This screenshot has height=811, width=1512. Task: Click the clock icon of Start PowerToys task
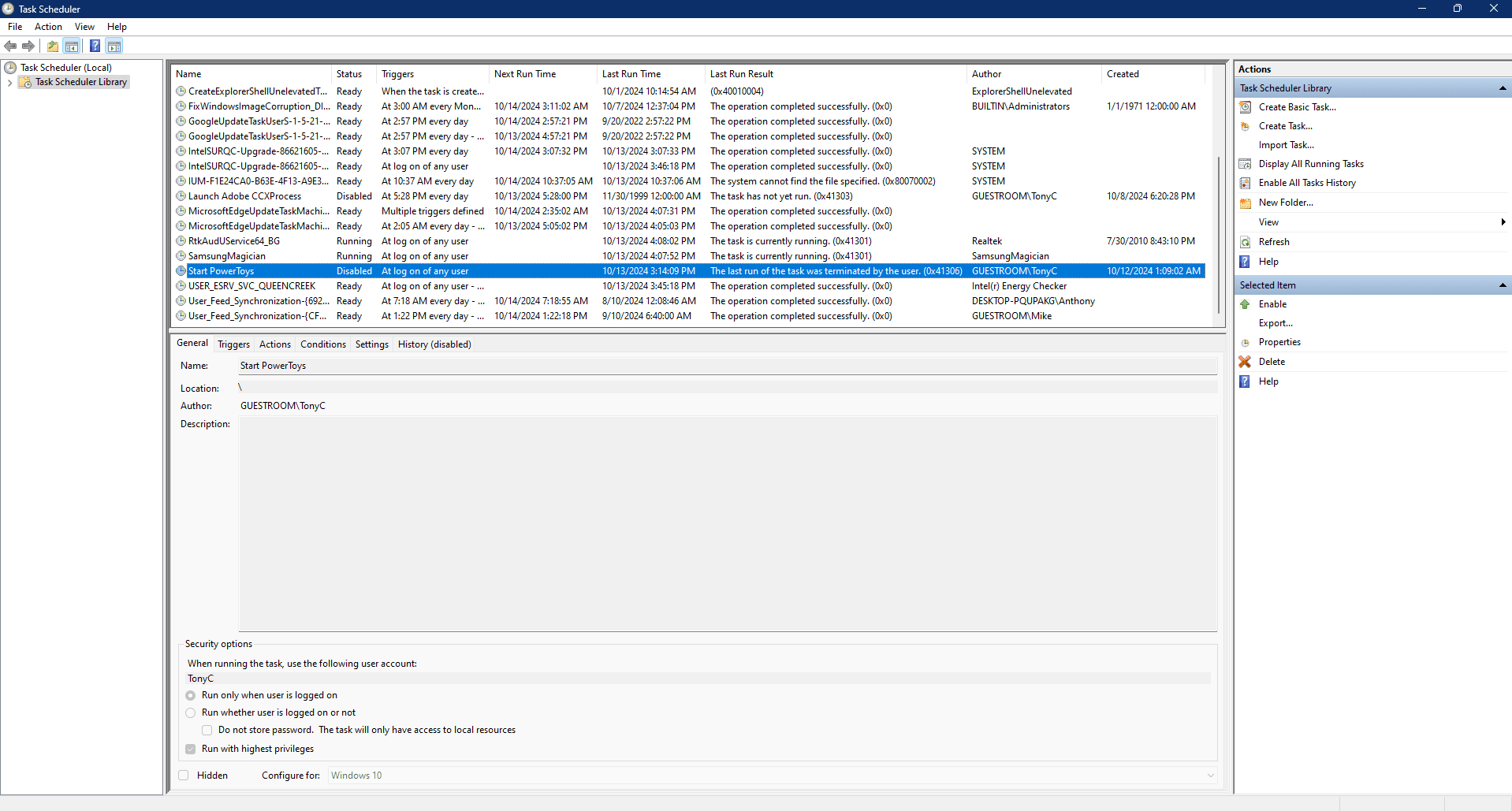point(181,271)
